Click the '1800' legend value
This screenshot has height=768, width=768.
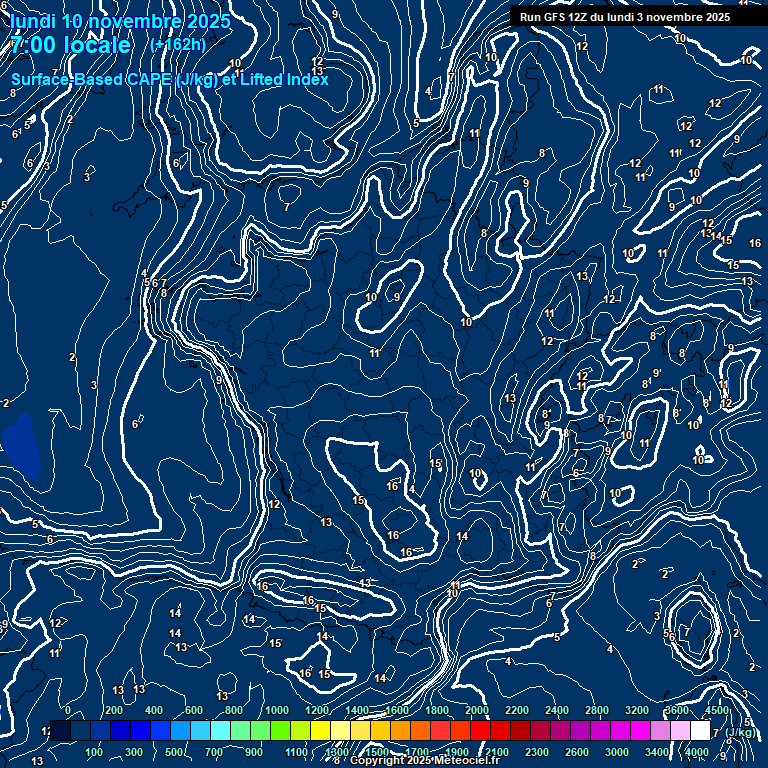(x=437, y=710)
